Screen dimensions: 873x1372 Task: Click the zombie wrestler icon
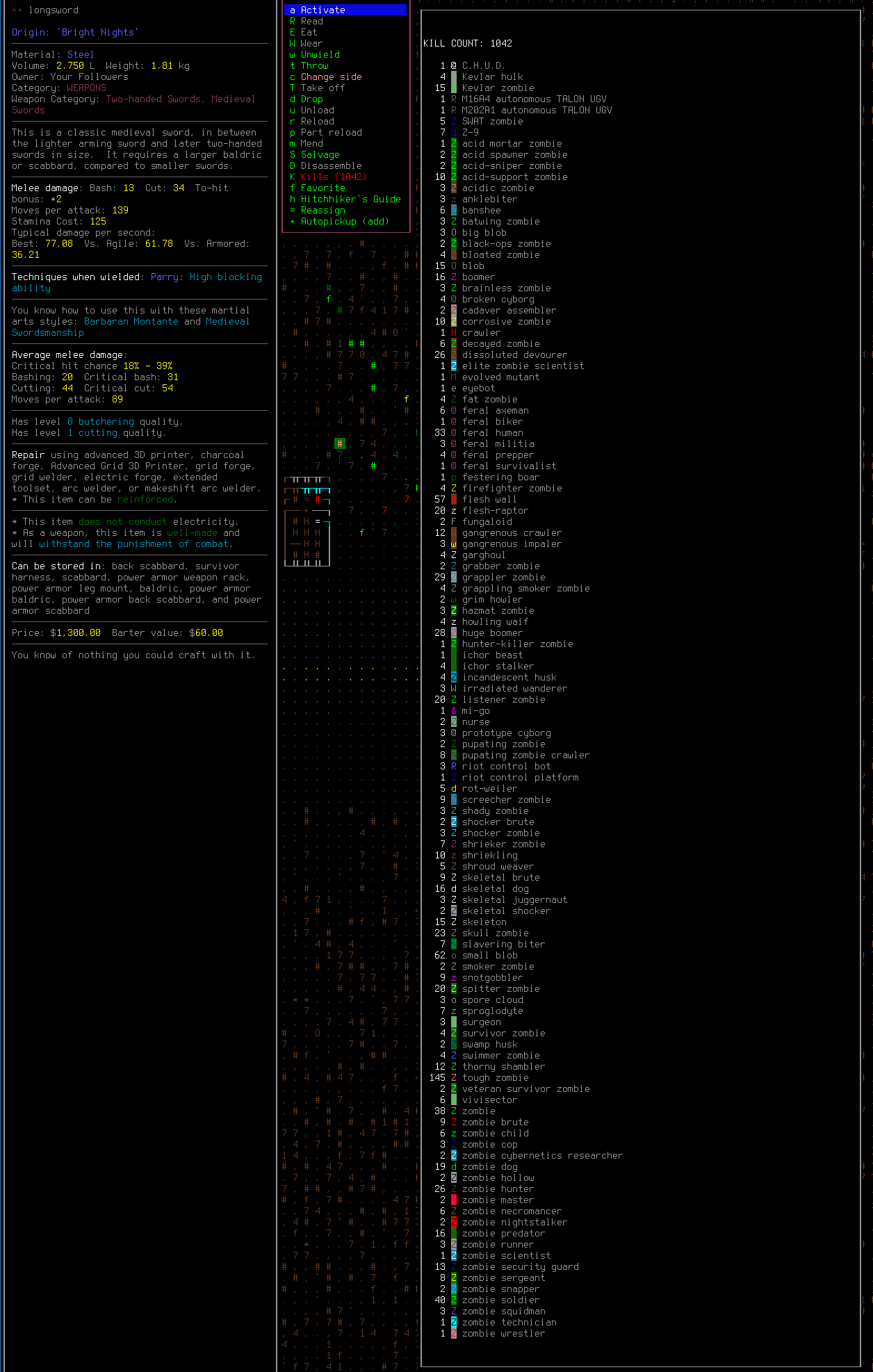coord(454,1333)
